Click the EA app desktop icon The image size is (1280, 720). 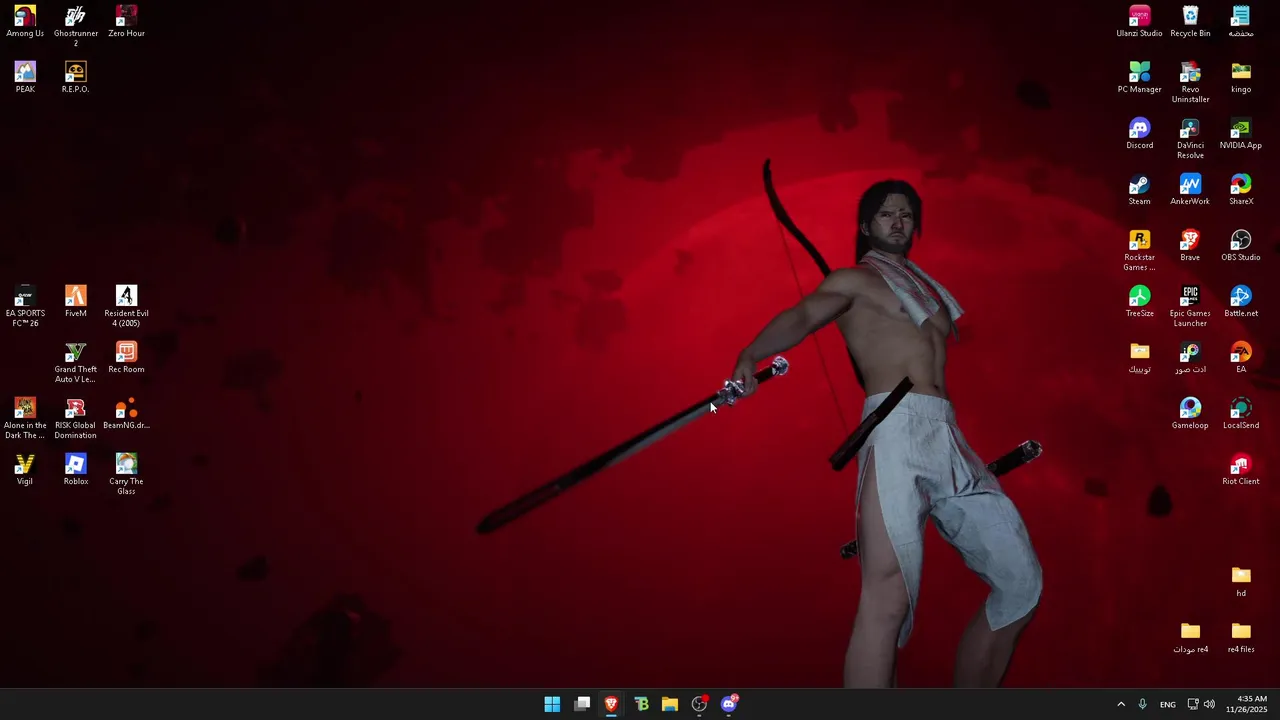[x=1241, y=358]
